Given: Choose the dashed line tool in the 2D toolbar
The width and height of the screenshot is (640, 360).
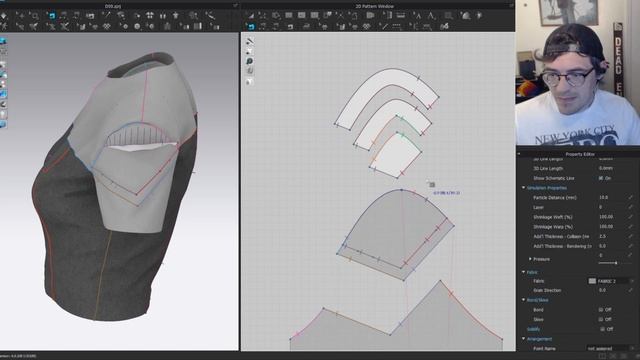Looking at the screenshot, I should coord(396,27).
